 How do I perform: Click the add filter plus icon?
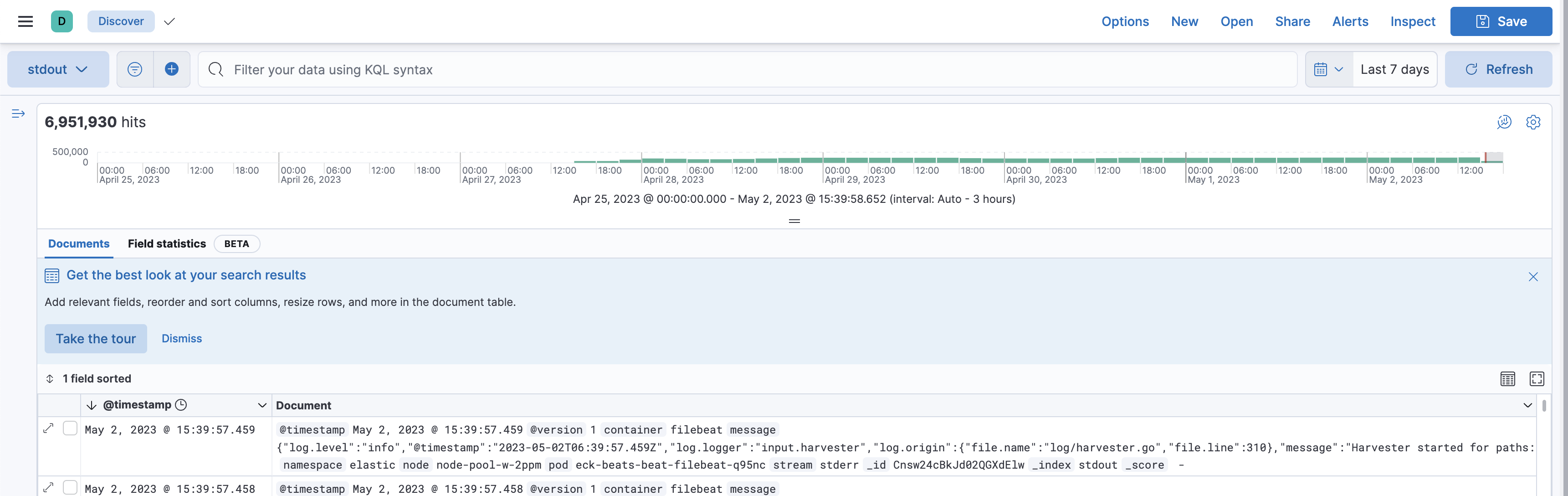point(172,69)
